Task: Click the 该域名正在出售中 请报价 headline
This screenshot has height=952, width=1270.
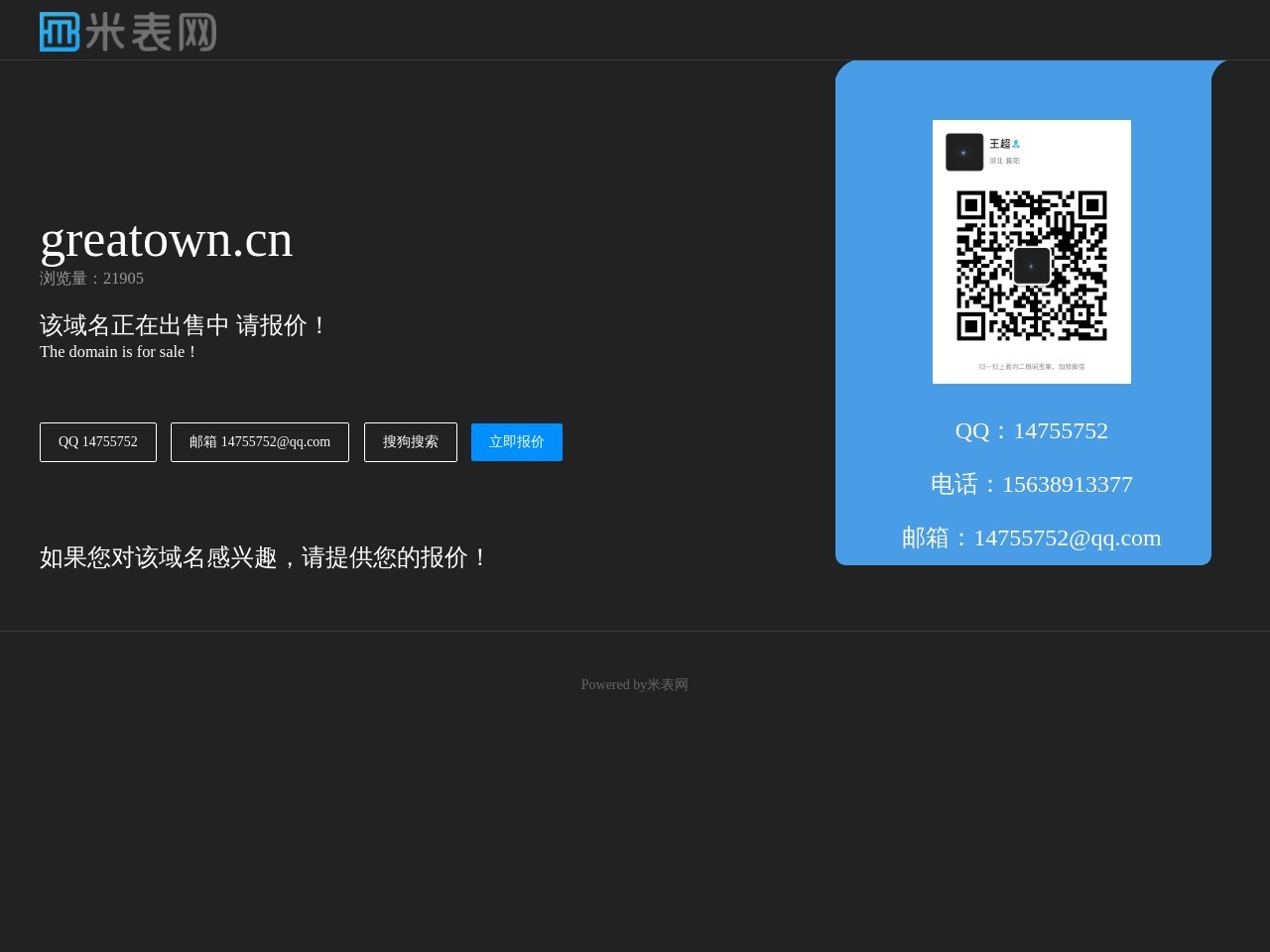Action: (182, 325)
